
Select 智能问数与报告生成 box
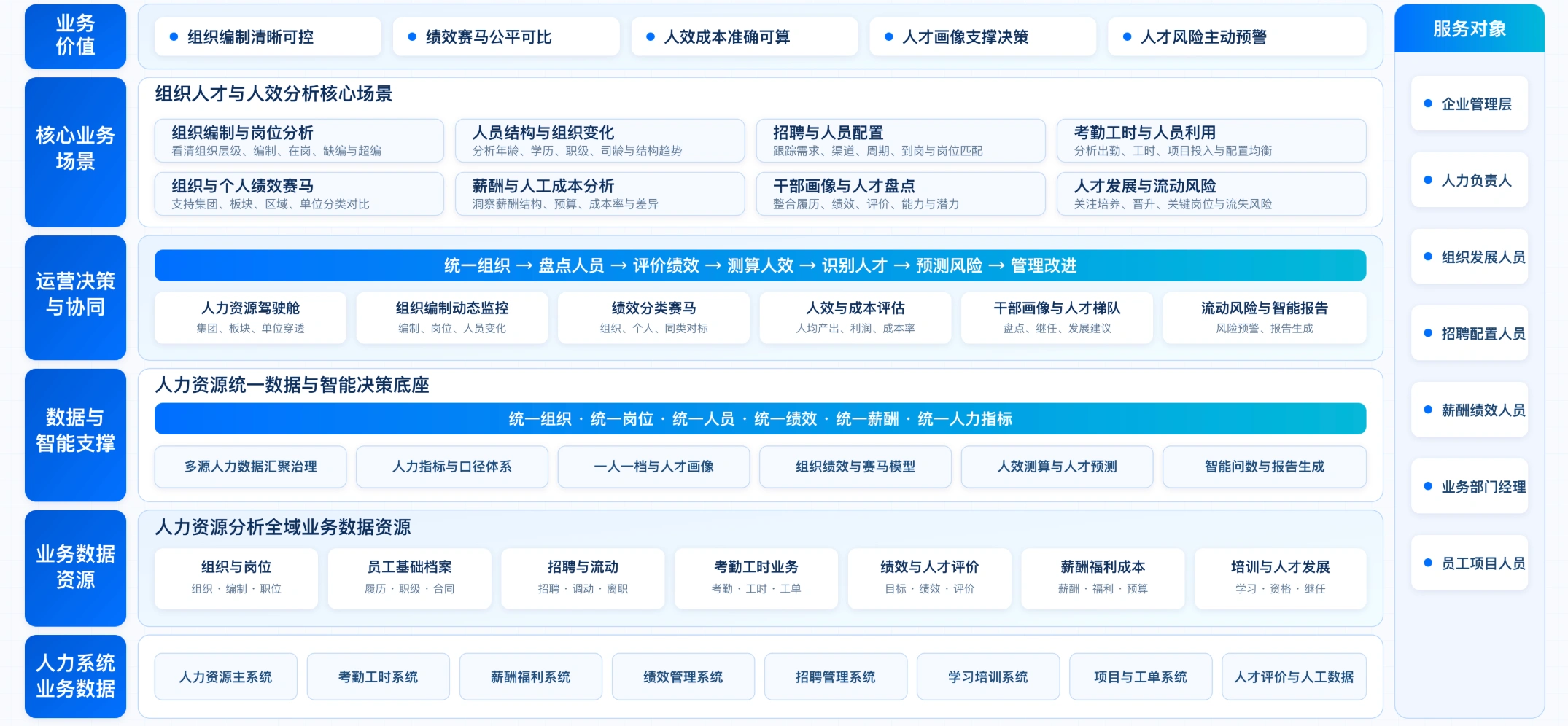pos(1265,467)
